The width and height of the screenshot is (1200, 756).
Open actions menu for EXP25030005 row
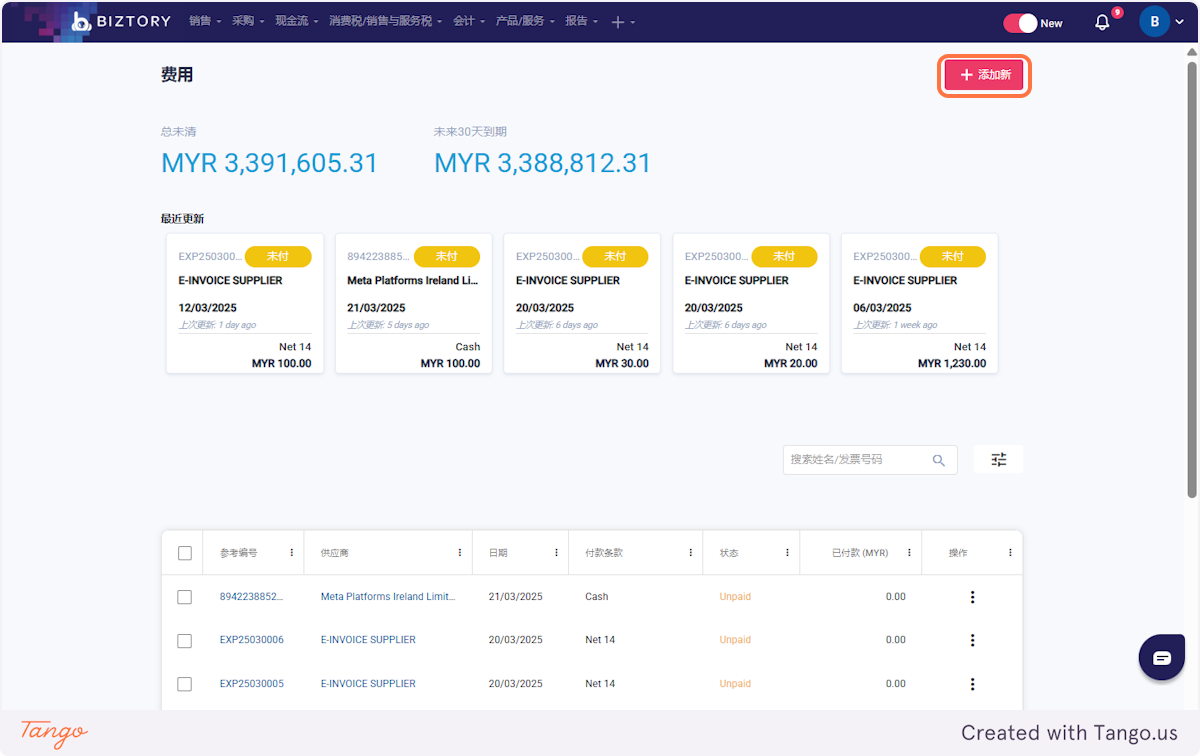click(x=972, y=684)
